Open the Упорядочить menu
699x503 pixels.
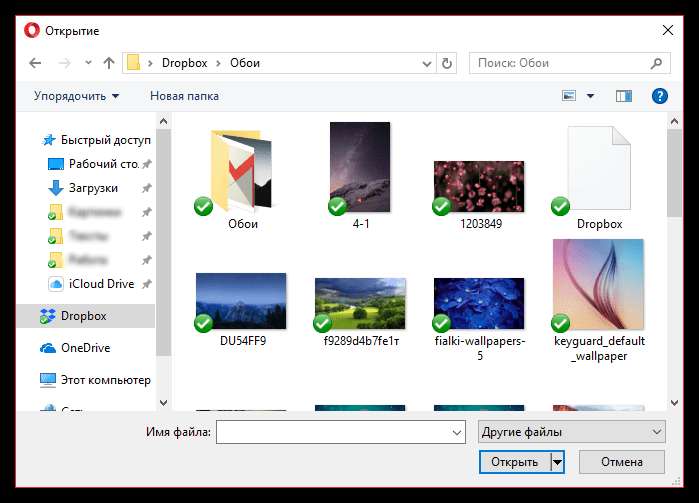pos(77,96)
